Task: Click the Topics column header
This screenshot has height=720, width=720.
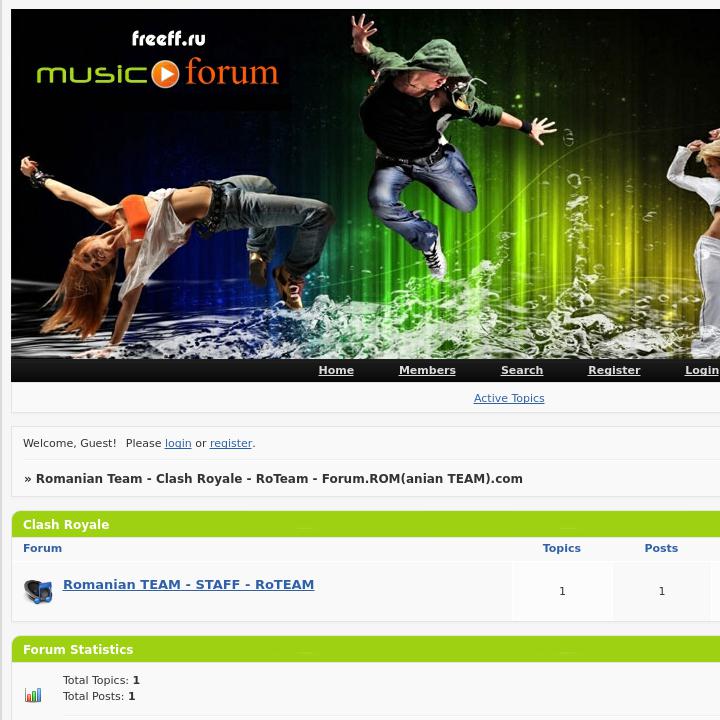Action: pos(562,548)
